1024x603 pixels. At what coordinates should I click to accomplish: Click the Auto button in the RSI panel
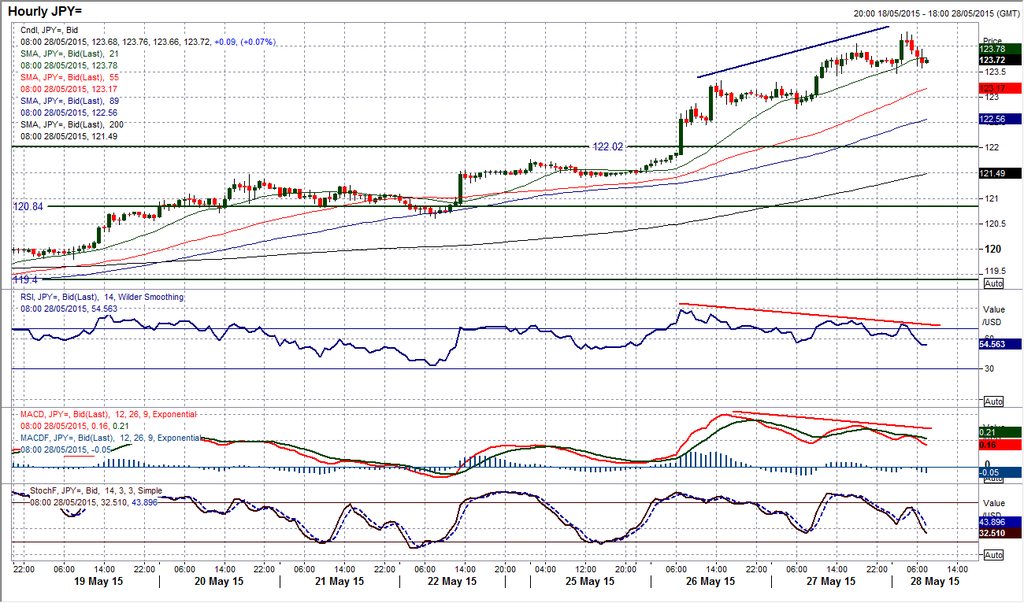point(993,401)
